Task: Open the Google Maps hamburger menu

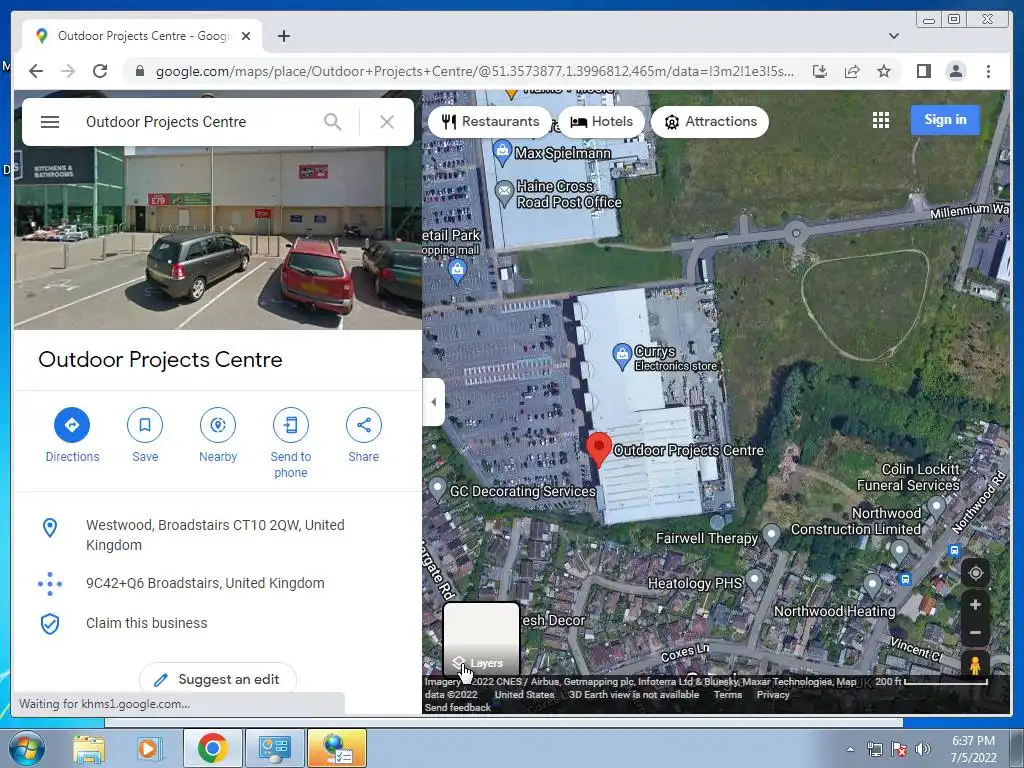Action: [50, 122]
